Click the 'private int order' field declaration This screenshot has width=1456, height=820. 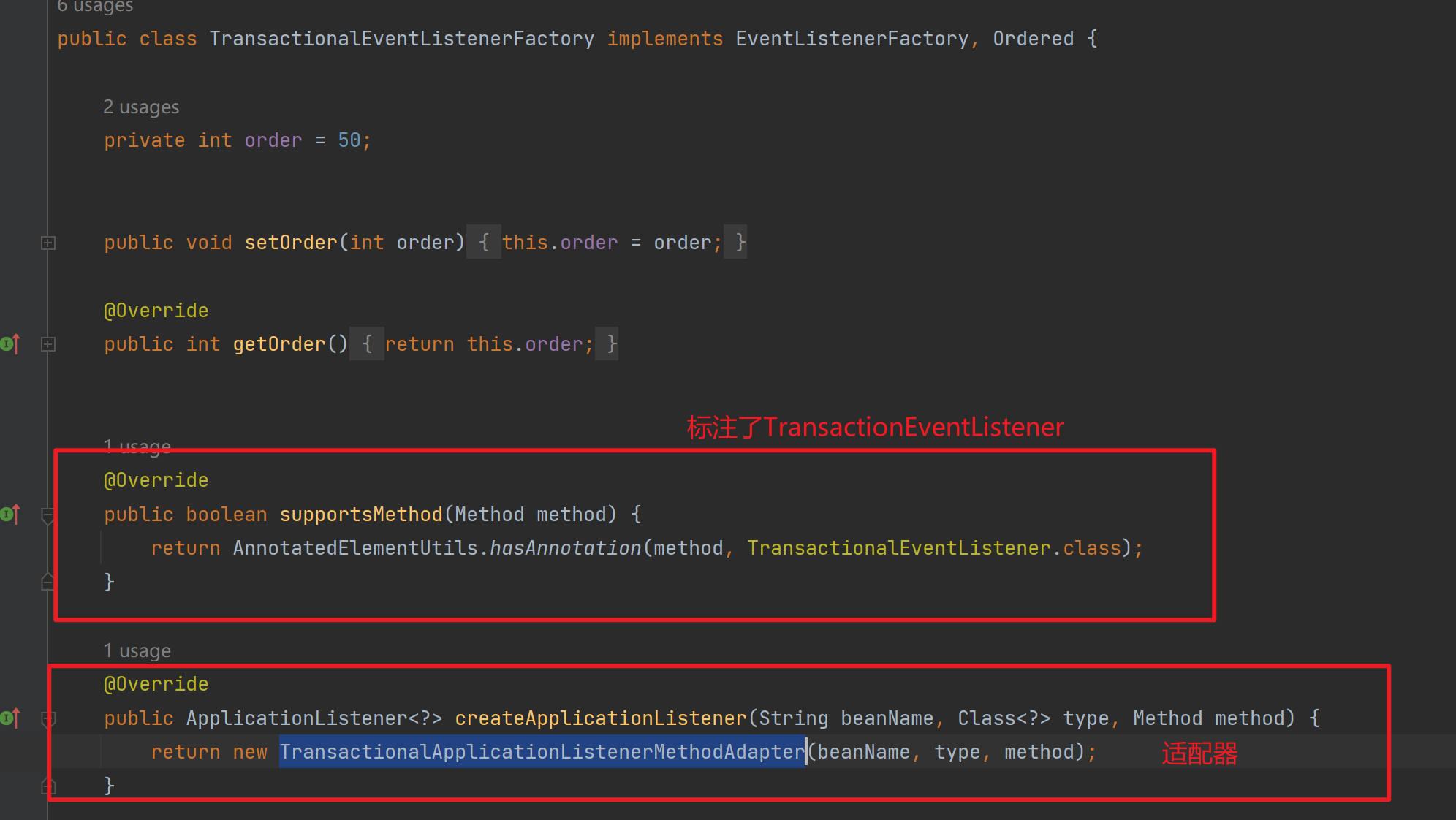tap(203, 140)
